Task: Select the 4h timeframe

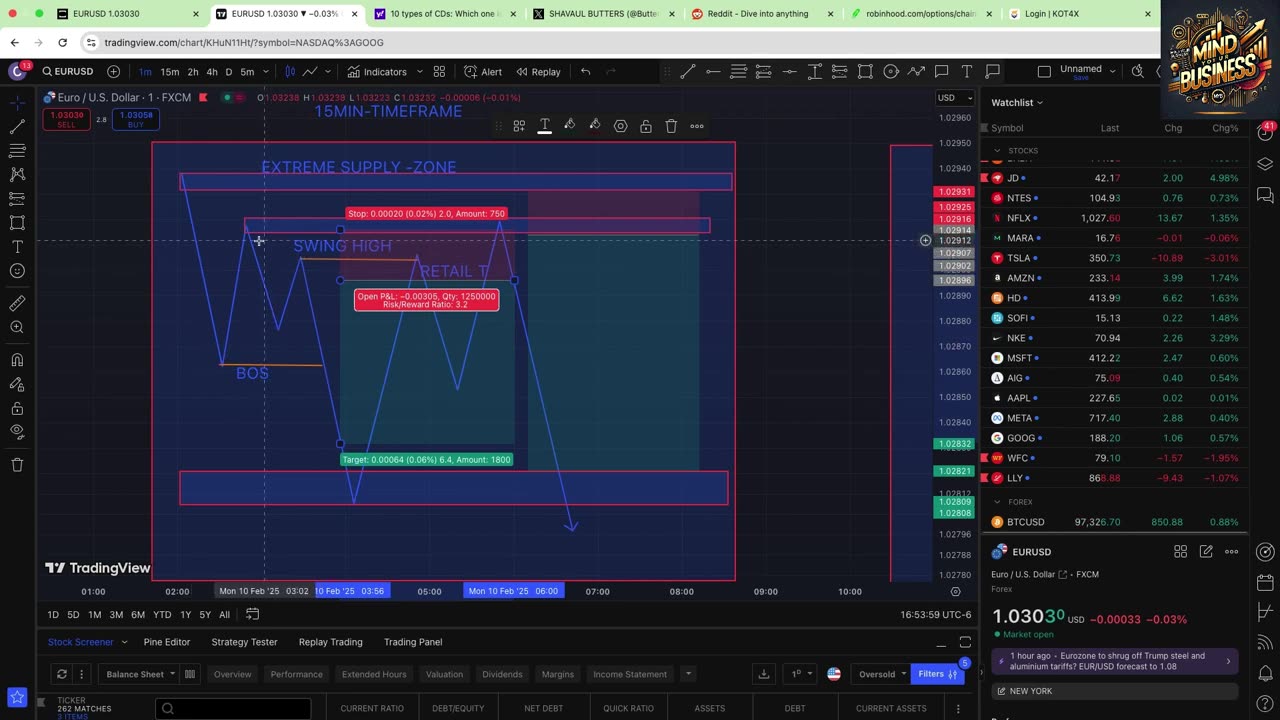Action: tap(212, 72)
